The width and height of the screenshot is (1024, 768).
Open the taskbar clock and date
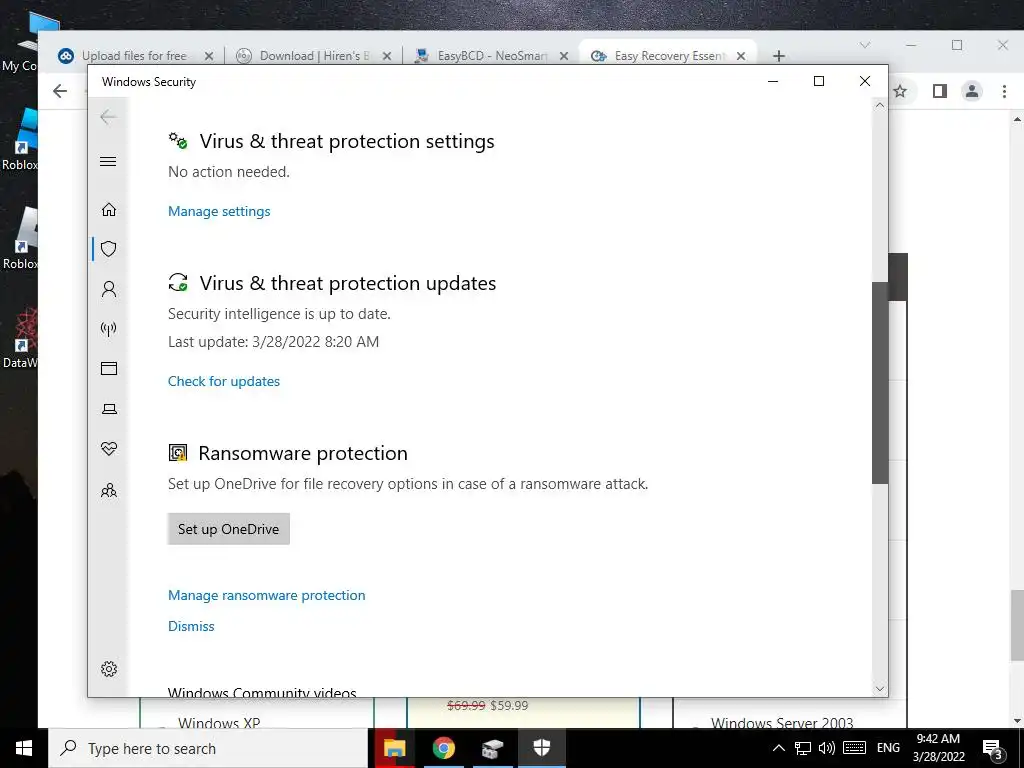(x=938, y=748)
